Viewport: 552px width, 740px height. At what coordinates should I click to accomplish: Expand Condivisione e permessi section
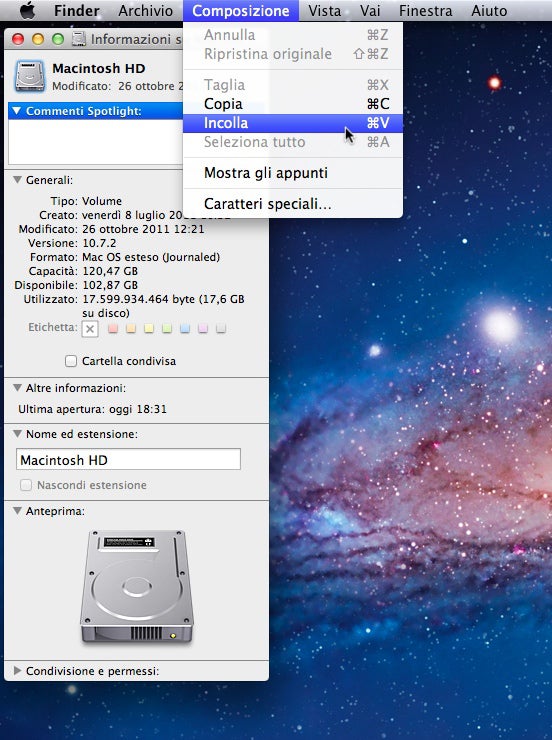[x=17, y=671]
